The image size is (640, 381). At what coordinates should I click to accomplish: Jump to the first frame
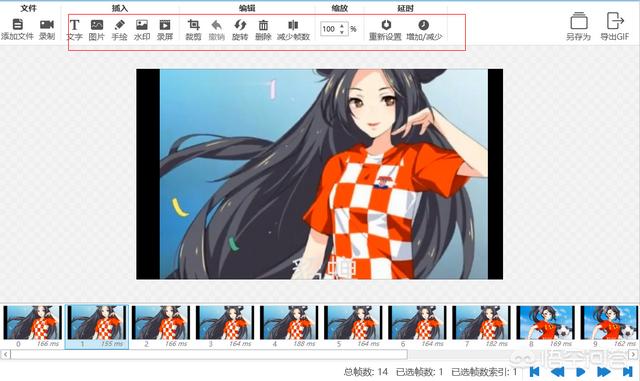tap(534, 372)
